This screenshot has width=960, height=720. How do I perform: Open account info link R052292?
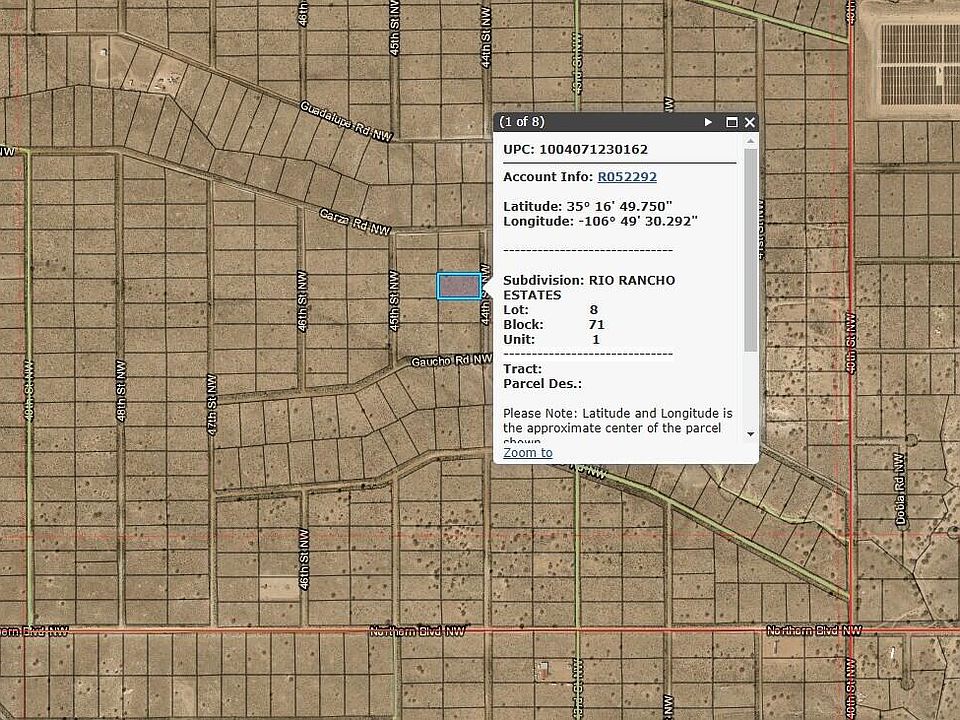(x=627, y=177)
